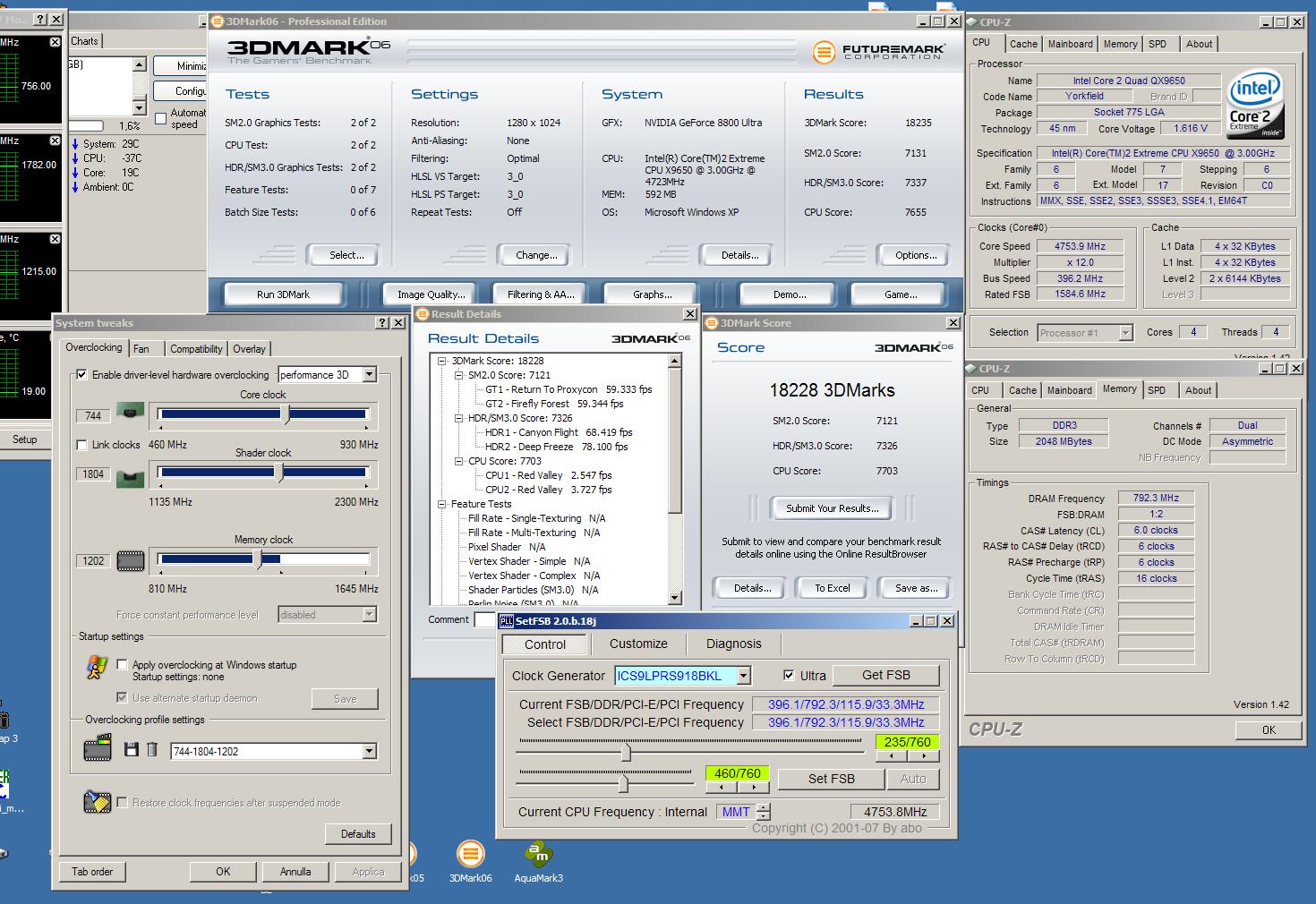Collapse the CPU Score tree node
The height and width of the screenshot is (904, 1316).
click(459, 461)
